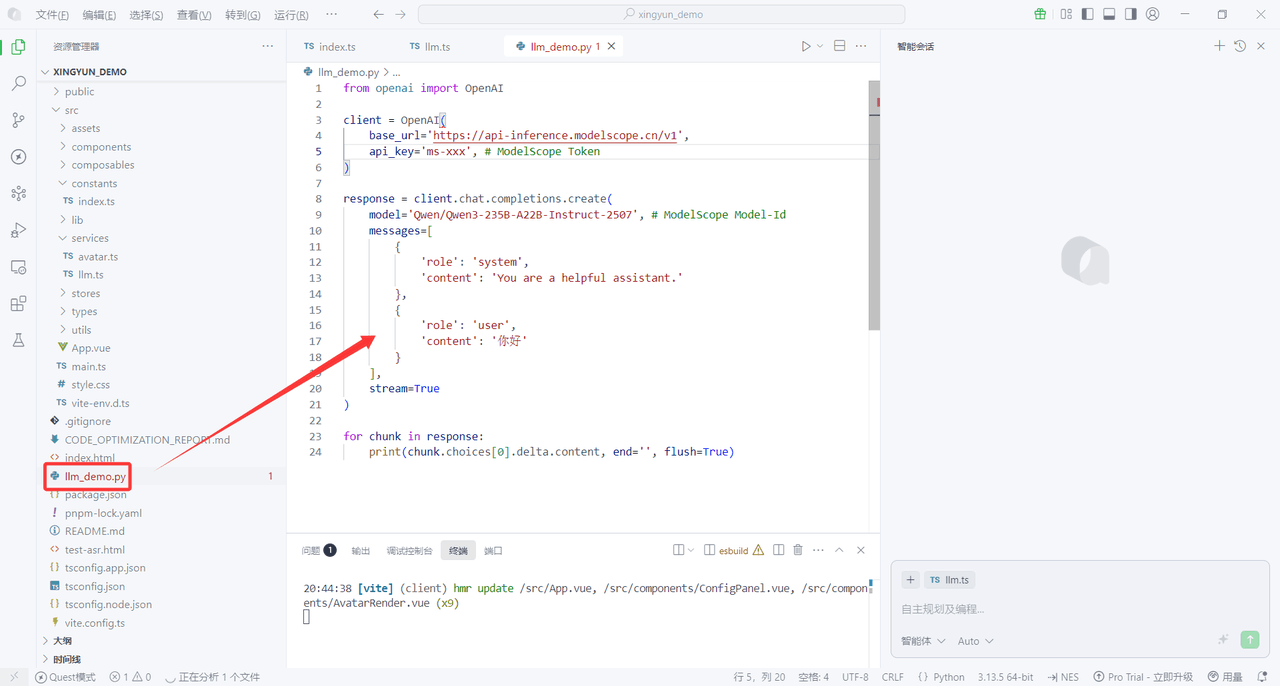Open AI chat history clock icon

(1240, 46)
